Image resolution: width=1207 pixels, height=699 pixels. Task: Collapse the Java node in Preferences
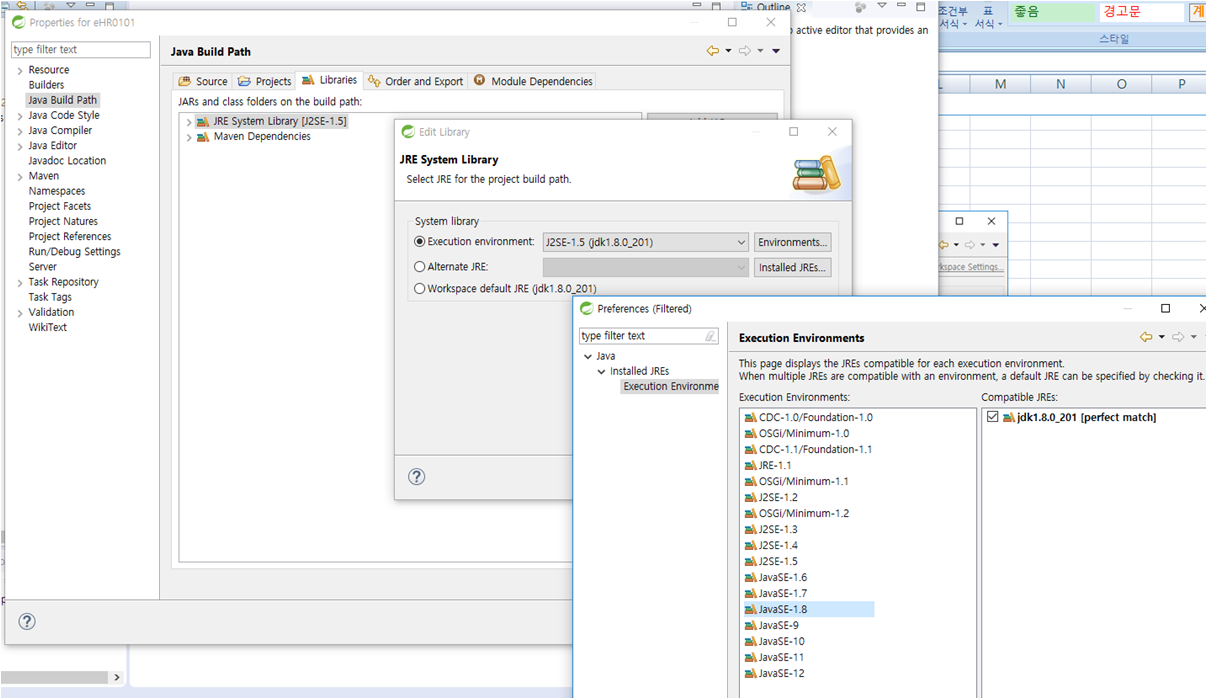(588, 356)
